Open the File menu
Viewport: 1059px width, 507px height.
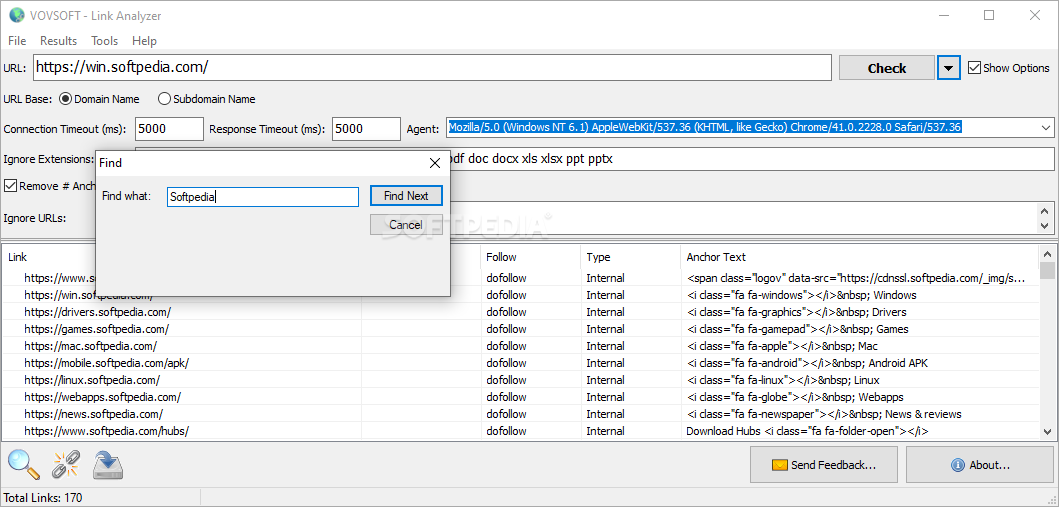pos(18,41)
